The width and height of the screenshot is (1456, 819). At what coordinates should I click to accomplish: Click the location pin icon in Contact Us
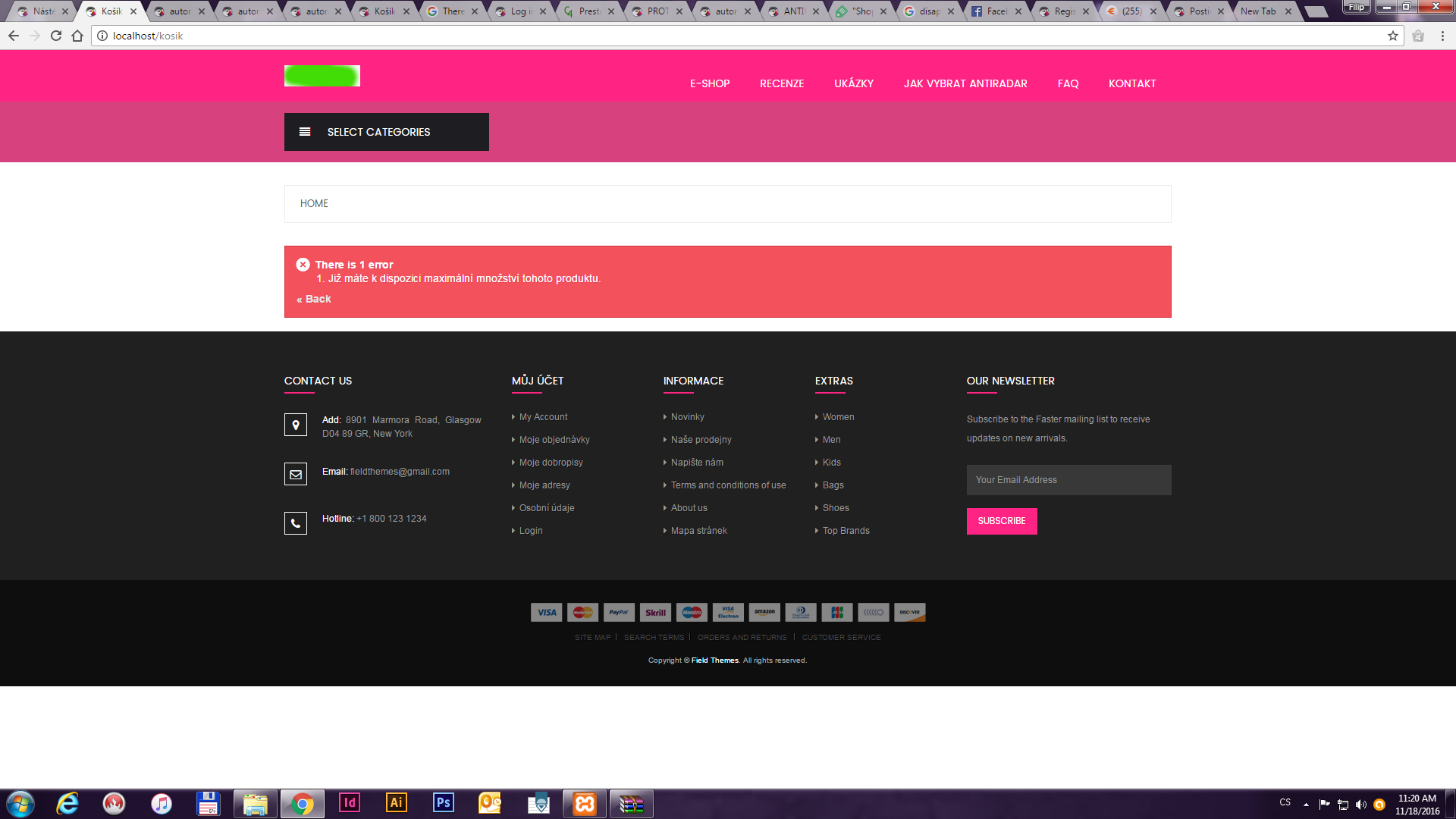pos(296,425)
